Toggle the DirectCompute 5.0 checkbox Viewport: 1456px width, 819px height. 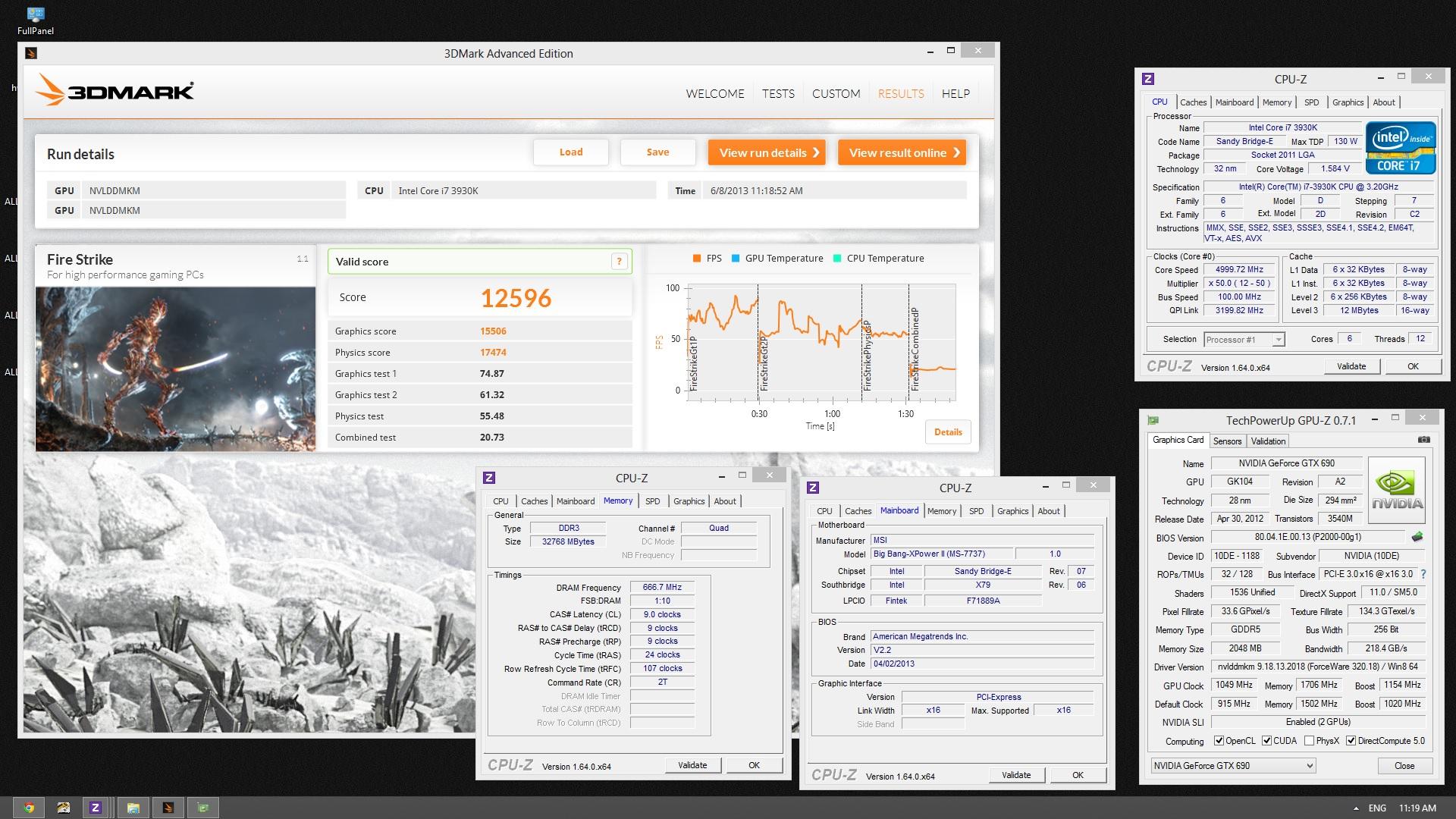(x=1351, y=741)
